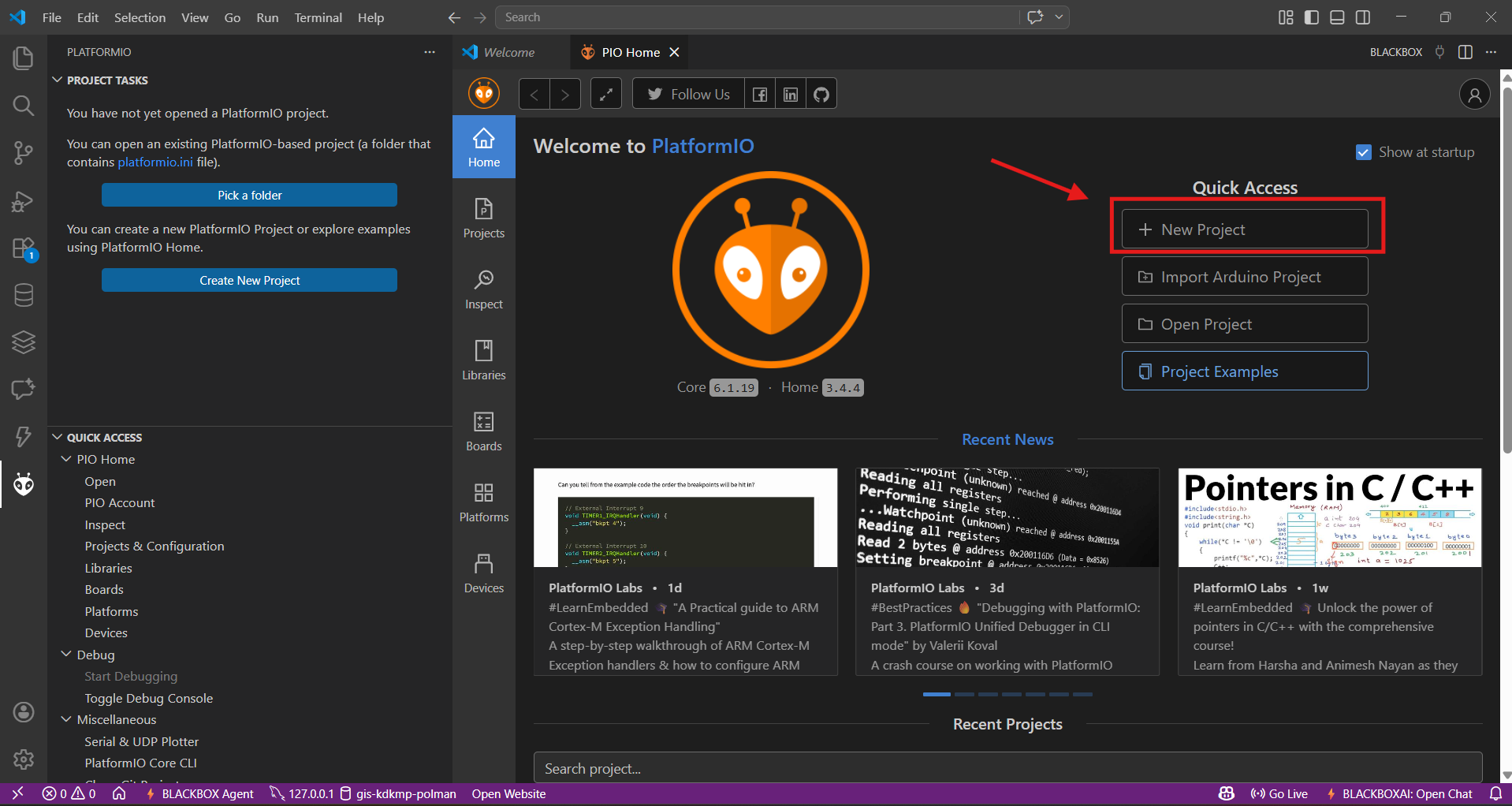This screenshot has height=806, width=1512.
Task: Open the Terminal menu
Action: coord(318,17)
